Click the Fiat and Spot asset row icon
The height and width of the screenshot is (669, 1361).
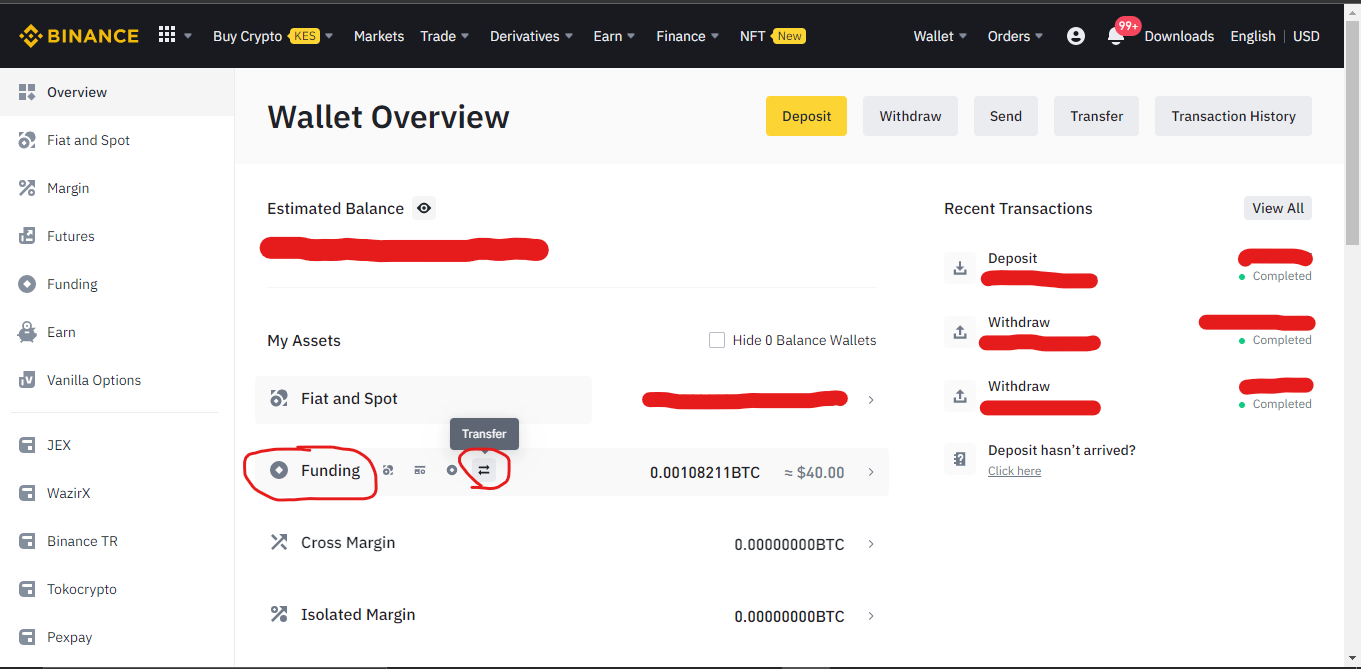coord(279,399)
